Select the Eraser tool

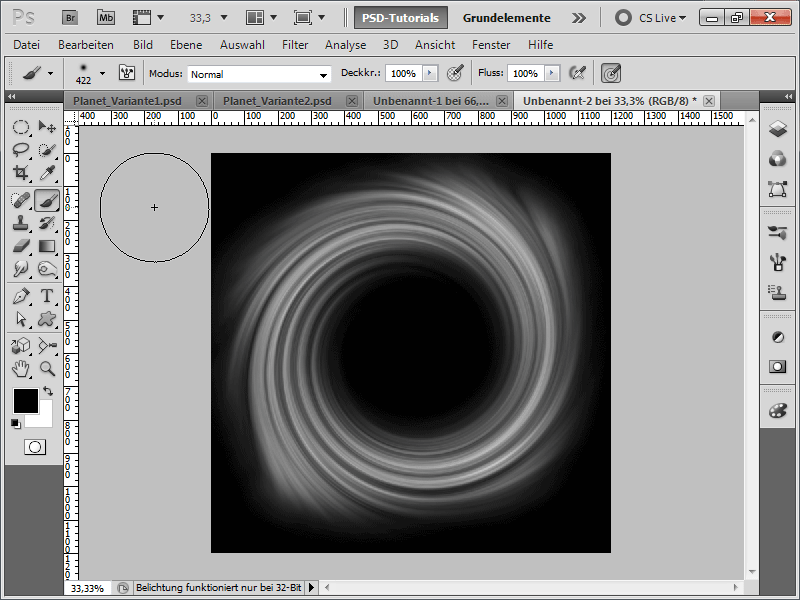click(20, 246)
